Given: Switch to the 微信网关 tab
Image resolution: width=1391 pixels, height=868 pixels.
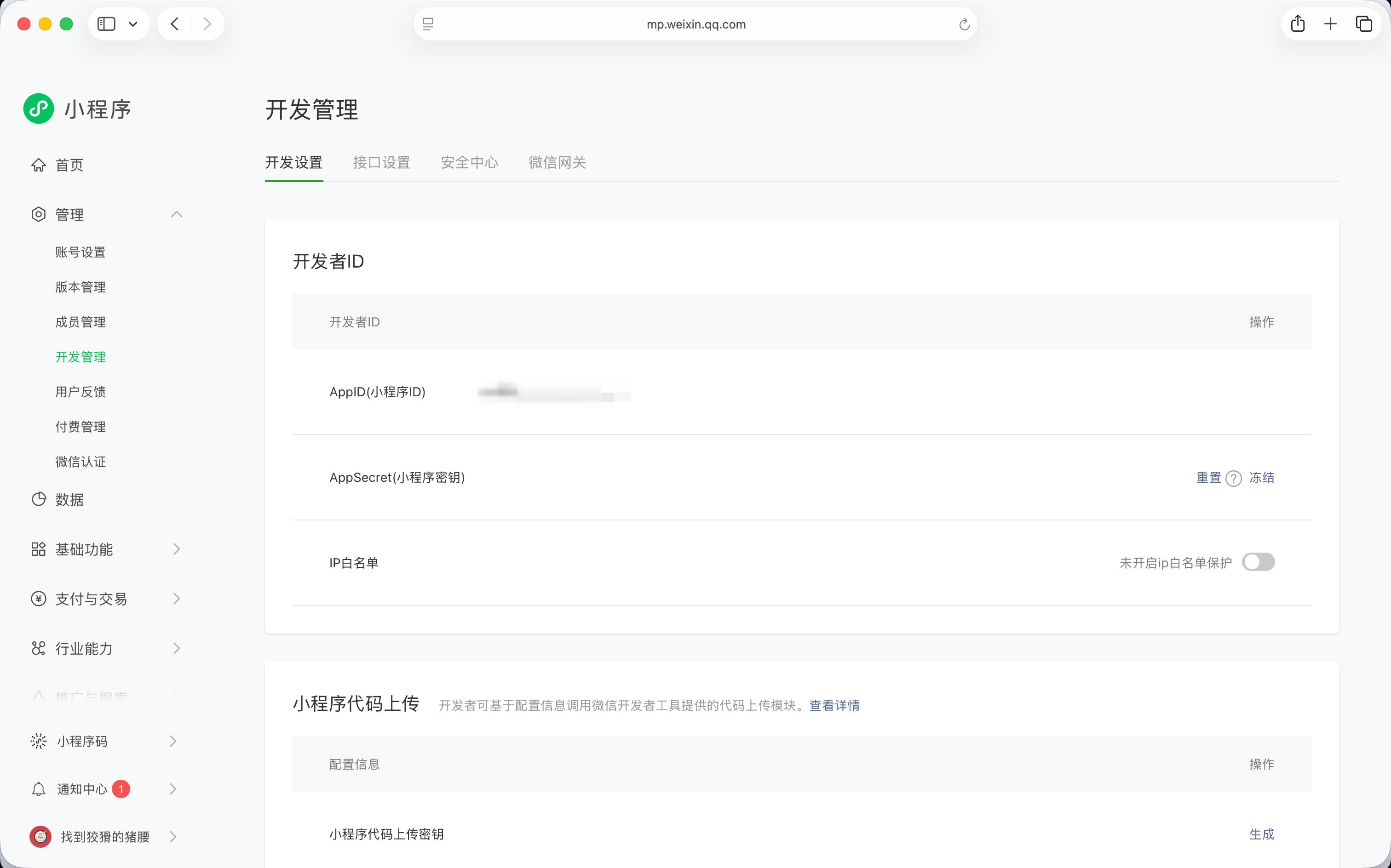Looking at the screenshot, I should click(557, 162).
